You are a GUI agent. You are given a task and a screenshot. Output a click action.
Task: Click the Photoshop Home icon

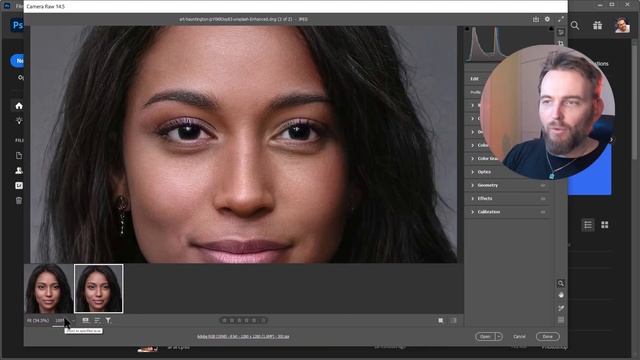19,106
